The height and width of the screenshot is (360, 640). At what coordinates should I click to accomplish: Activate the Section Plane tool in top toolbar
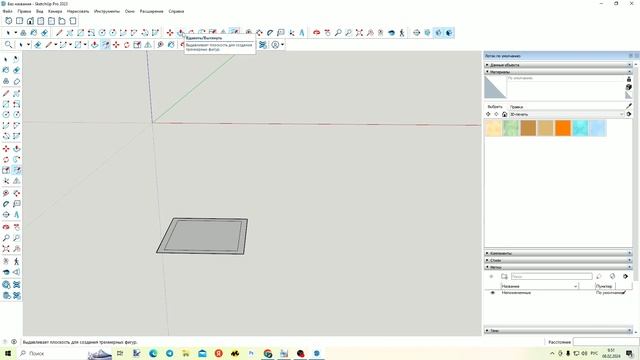pyautogui.click(x=416, y=33)
